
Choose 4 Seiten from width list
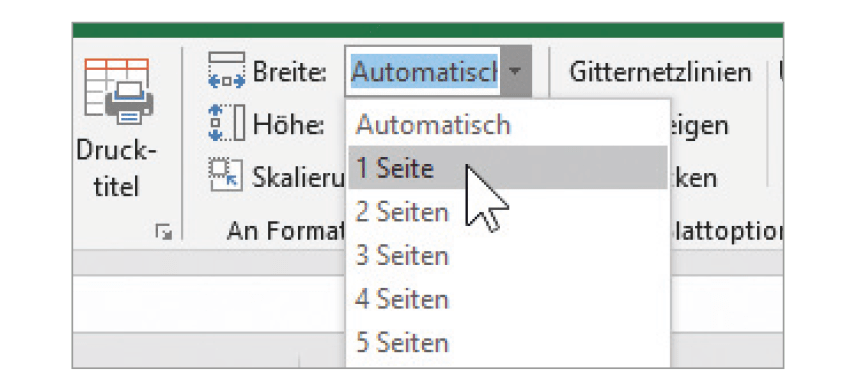[508, 299]
